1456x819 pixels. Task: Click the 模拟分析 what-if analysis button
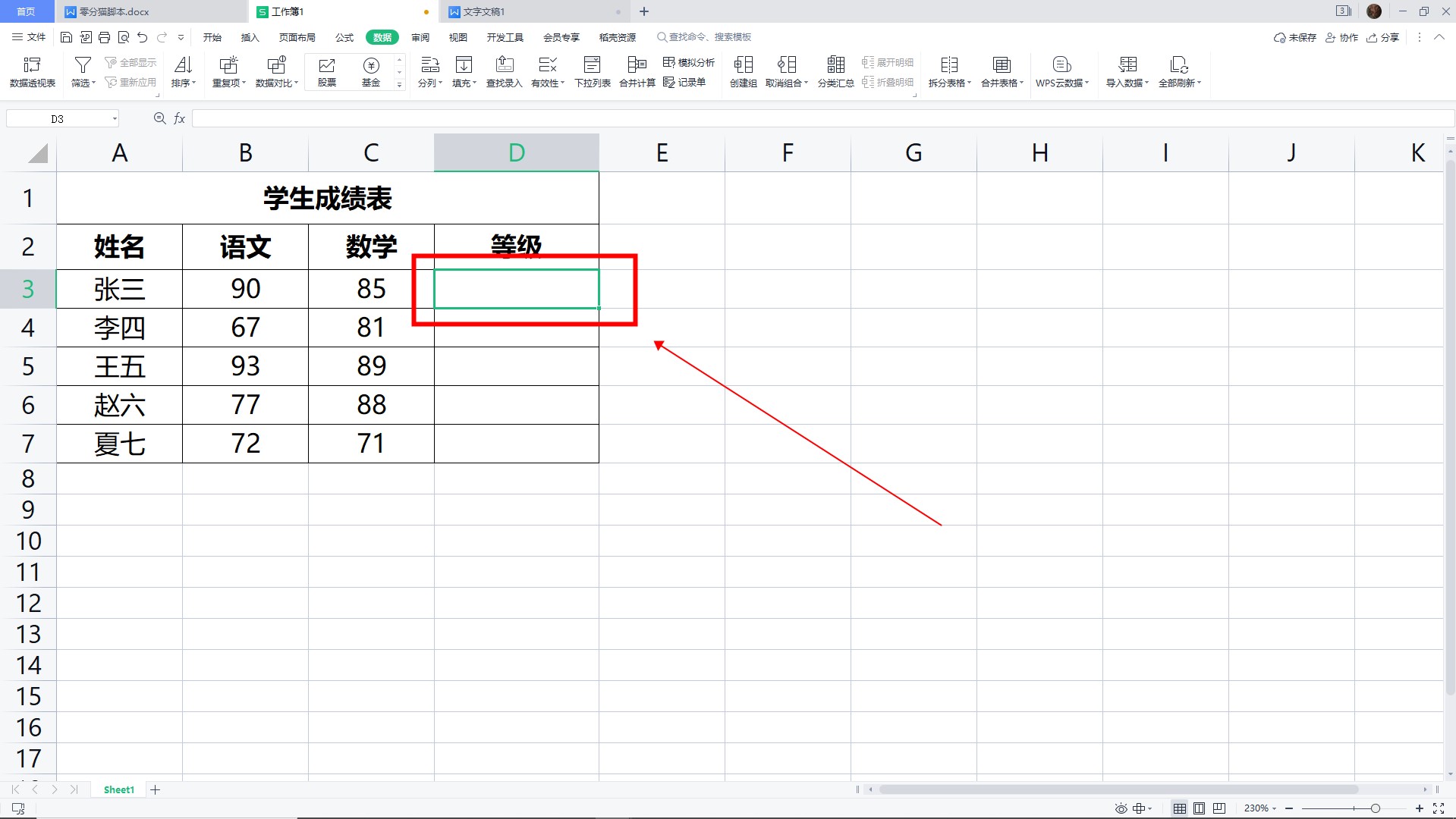[x=689, y=62]
